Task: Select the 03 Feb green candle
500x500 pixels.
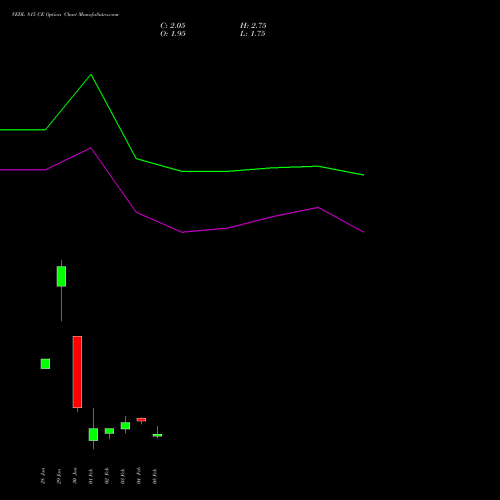Action: pos(125,426)
